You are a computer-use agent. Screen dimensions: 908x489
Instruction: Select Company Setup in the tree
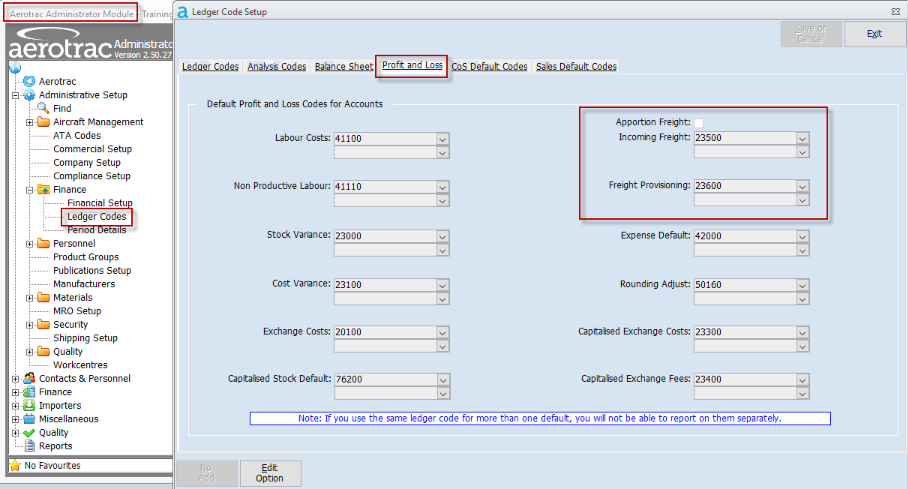[87, 163]
